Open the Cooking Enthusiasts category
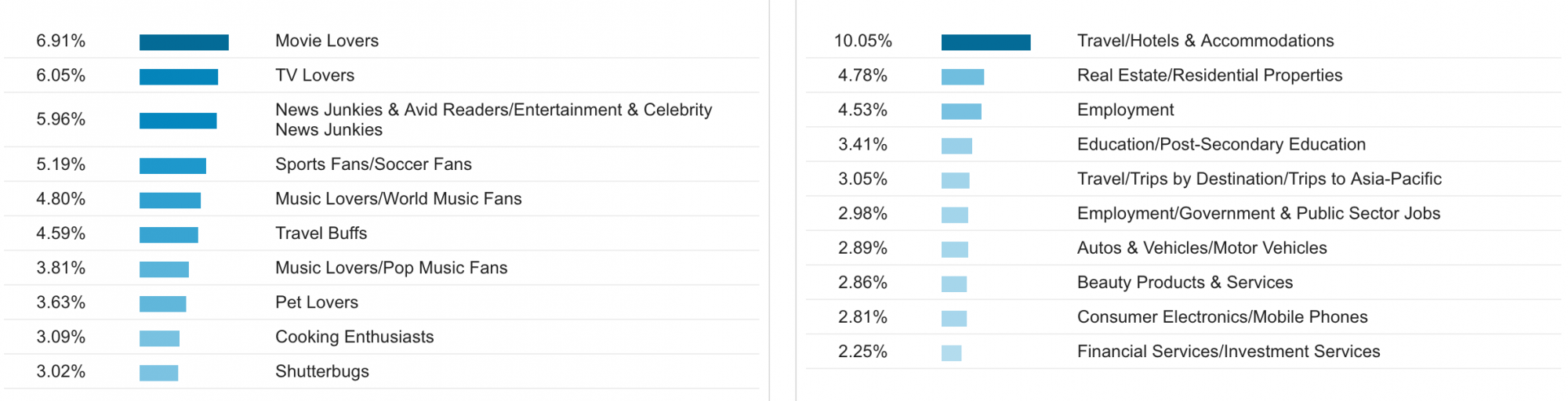Screen dimensions: 1568x401 [354, 337]
